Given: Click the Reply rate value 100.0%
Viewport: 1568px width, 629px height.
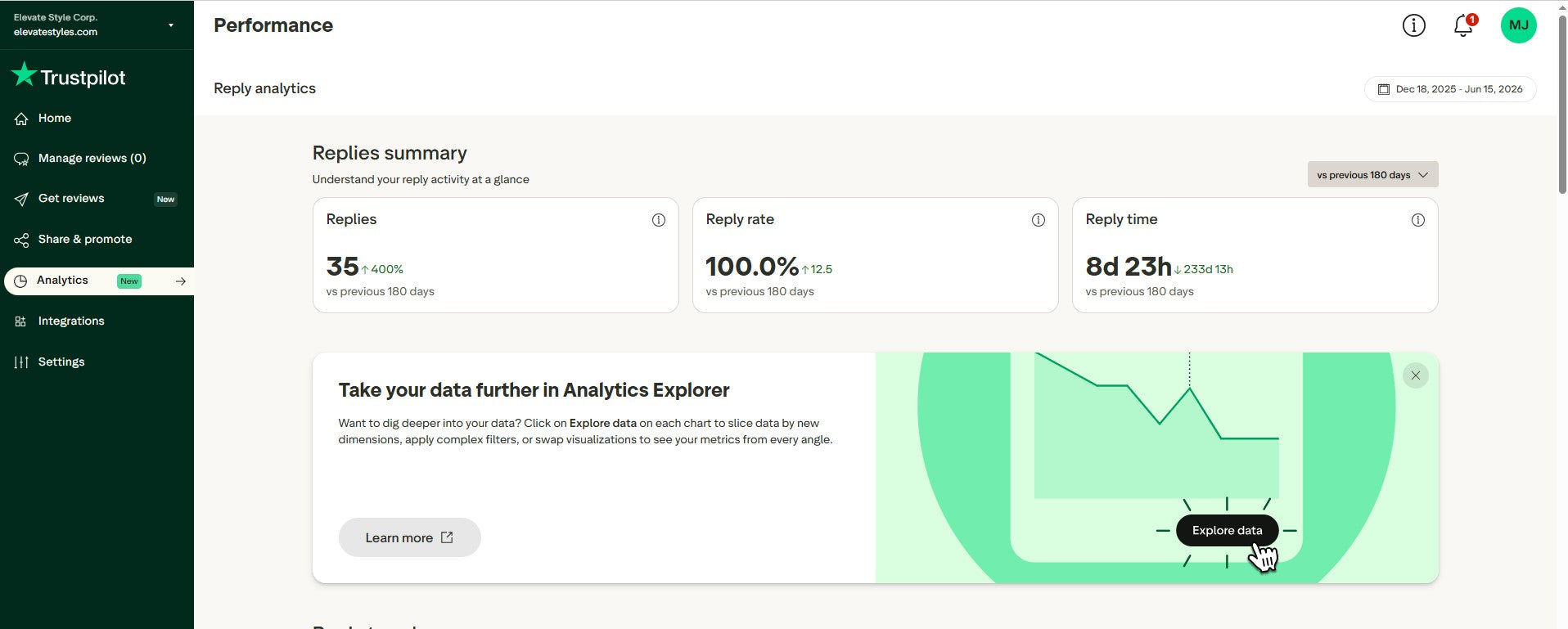Looking at the screenshot, I should click(x=751, y=267).
